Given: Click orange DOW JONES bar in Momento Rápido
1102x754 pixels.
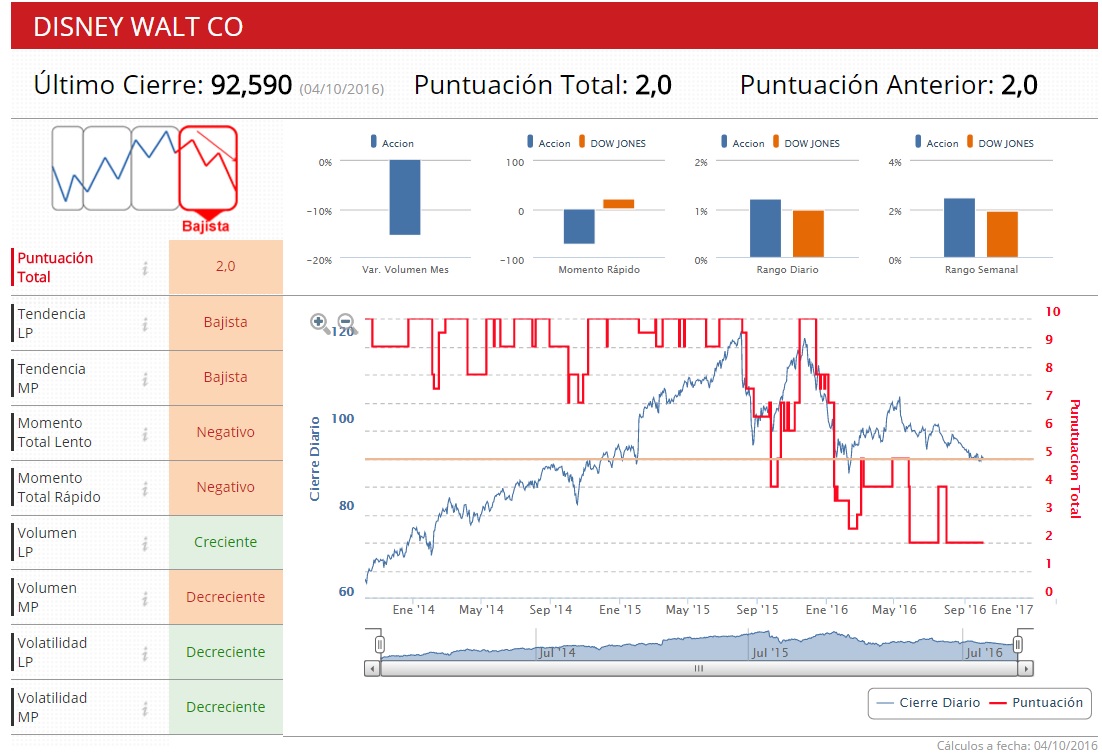Looking at the screenshot, I should pos(618,204).
